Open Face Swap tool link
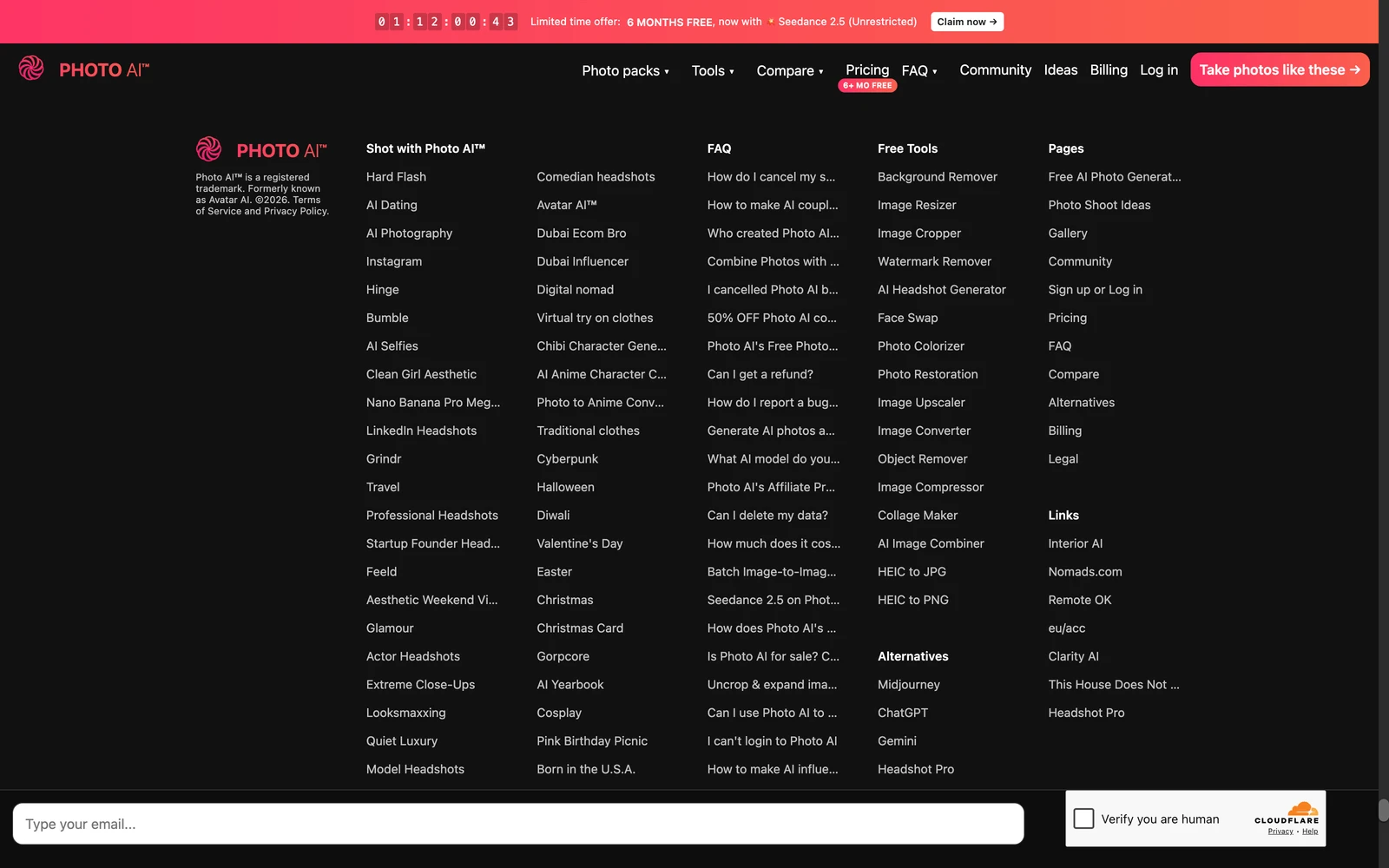The image size is (1389, 868). pos(907,318)
